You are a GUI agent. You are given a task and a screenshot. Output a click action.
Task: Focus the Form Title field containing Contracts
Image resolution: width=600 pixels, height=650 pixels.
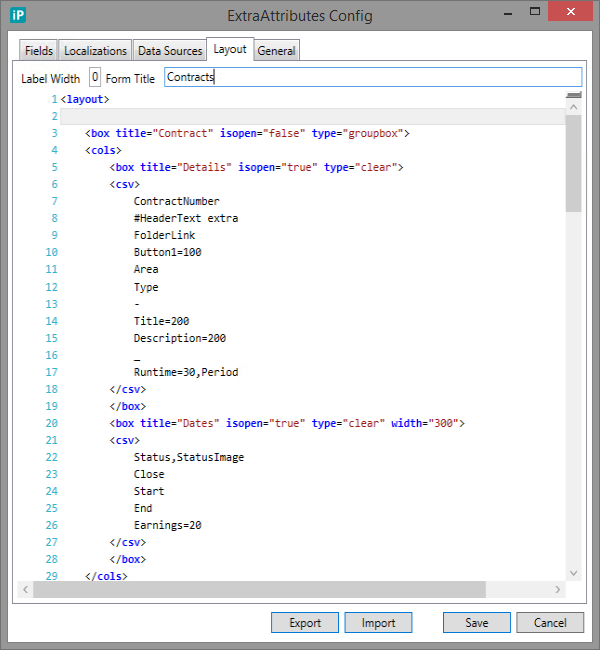point(373,77)
